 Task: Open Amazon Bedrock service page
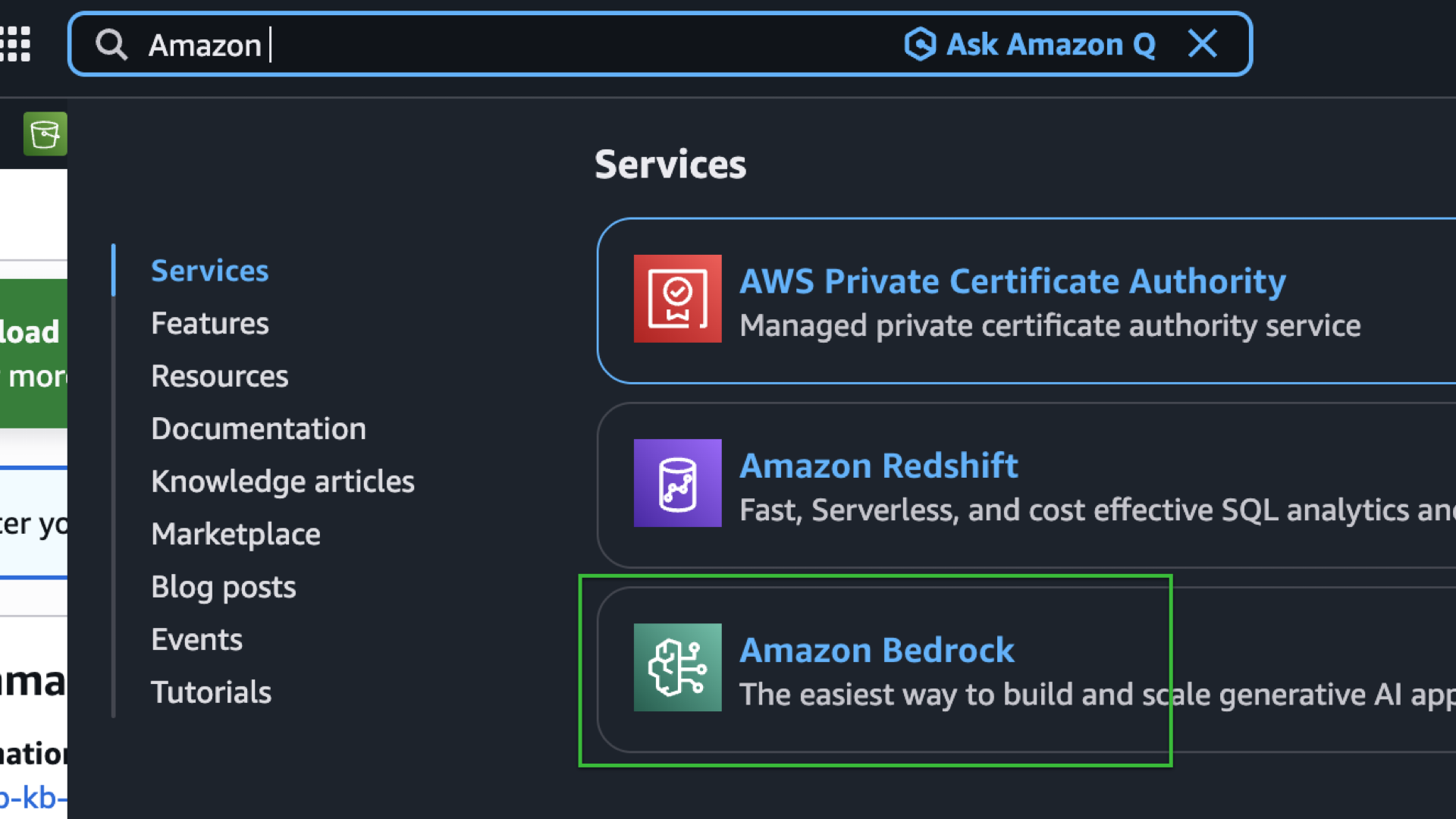[x=877, y=649]
